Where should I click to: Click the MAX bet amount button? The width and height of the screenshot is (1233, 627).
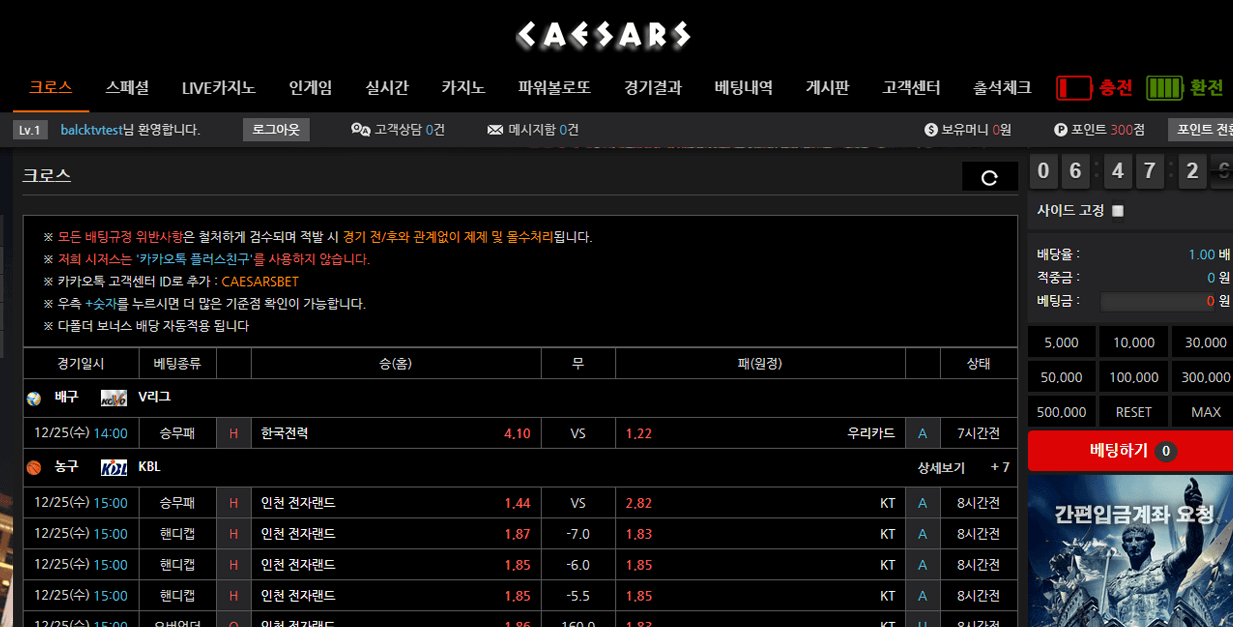(1203, 412)
